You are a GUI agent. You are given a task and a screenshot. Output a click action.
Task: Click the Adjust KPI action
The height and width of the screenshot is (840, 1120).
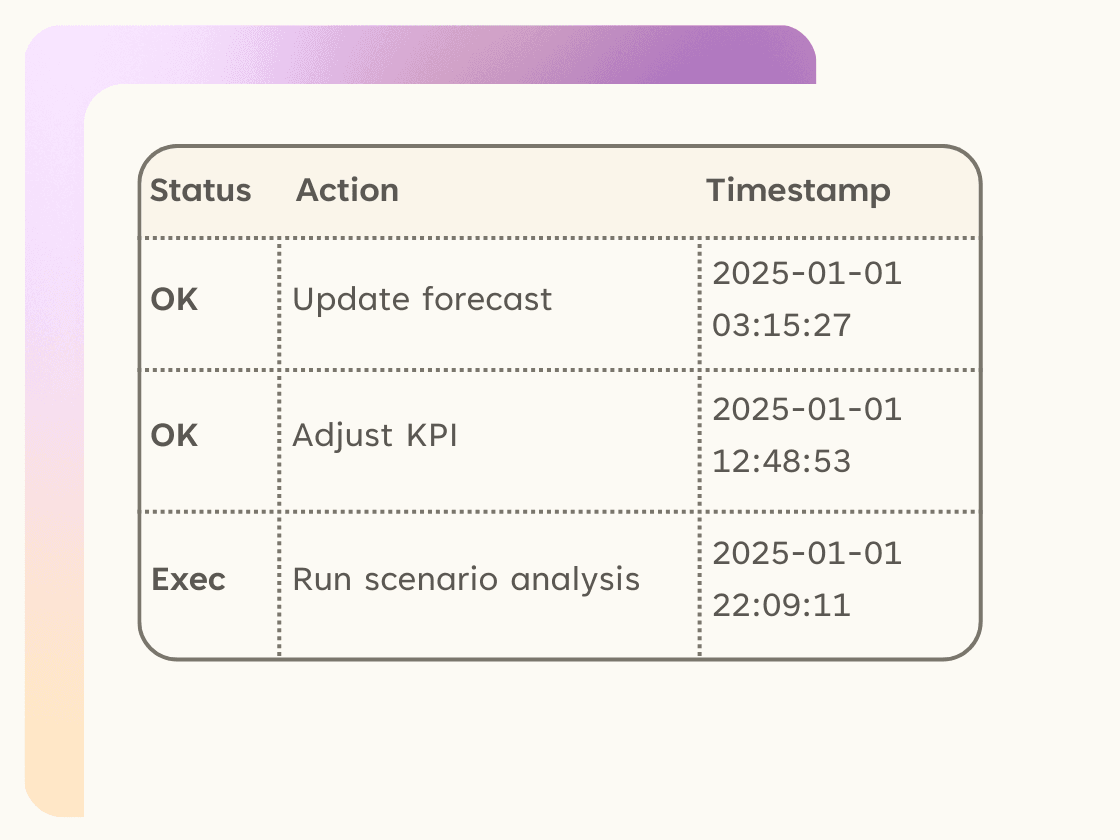click(375, 436)
